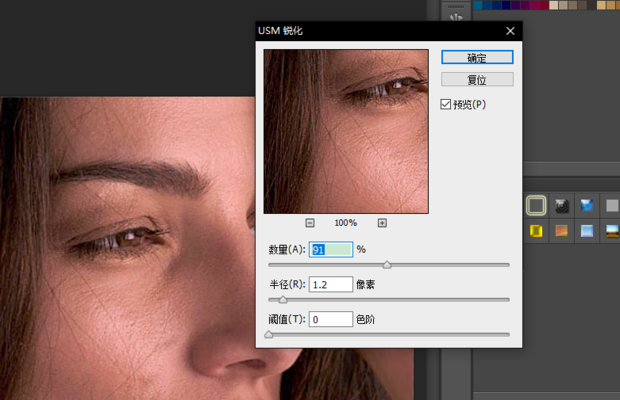Click the 100% preview zoom value
Screen dimensions: 620x400
tap(346, 223)
